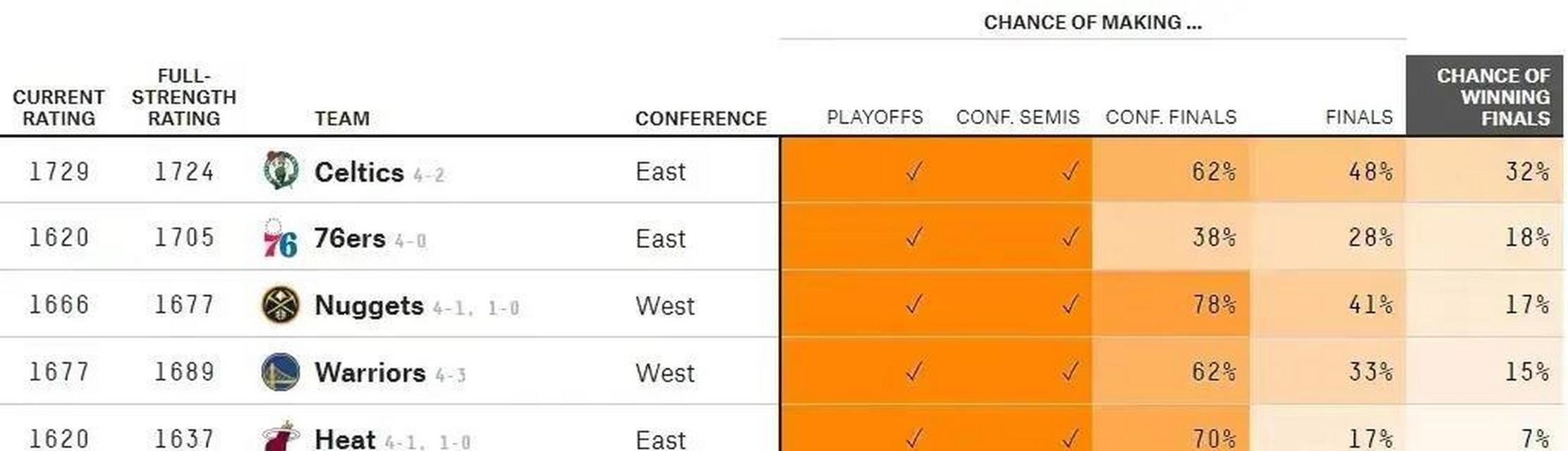Image resolution: width=1568 pixels, height=451 pixels.
Task: Sort by Current Rating column header
Action: (x=59, y=108)
